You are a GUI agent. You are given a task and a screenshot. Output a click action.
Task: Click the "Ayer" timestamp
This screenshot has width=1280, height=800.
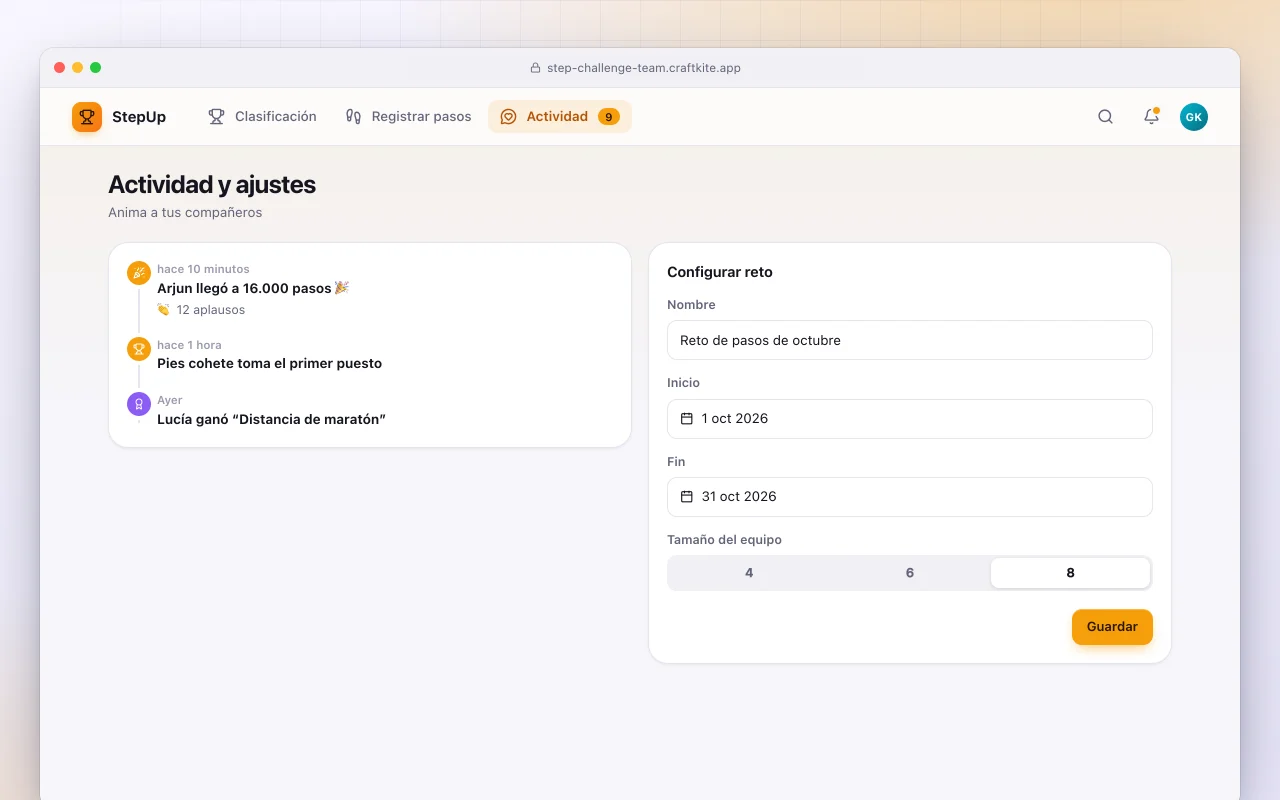tap(170, 400)
